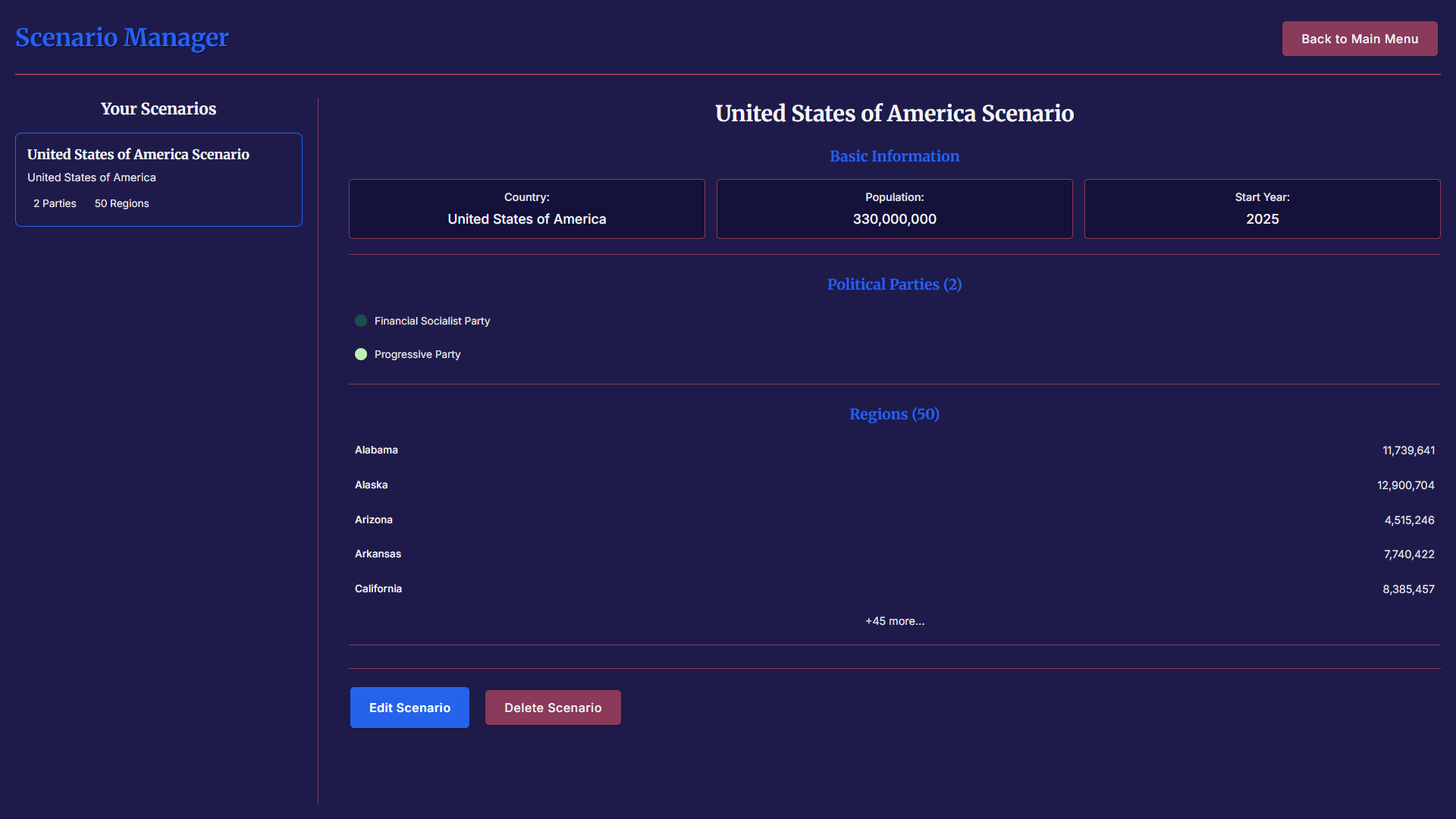Click the Alabama region row
Viewport: 1456px width, 819px height.
(x=894, y=450)
